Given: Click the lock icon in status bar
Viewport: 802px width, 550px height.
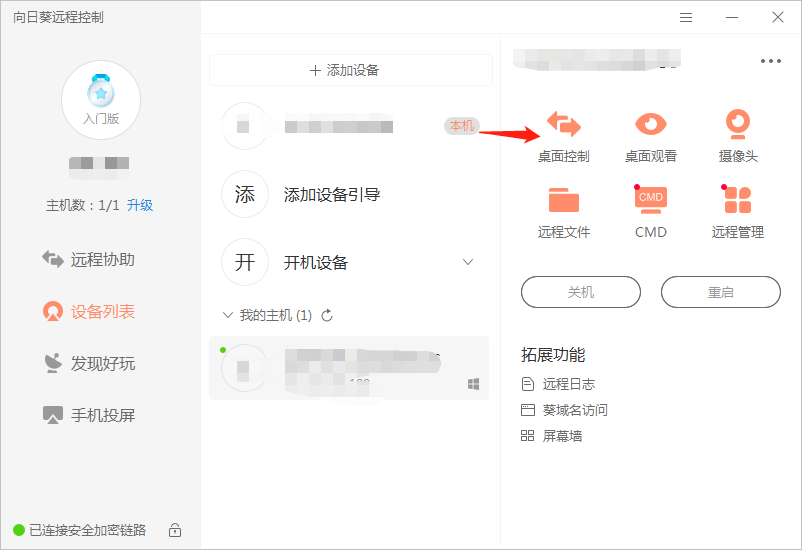Looking at the screenshot, I should click(x=175, y=530).
